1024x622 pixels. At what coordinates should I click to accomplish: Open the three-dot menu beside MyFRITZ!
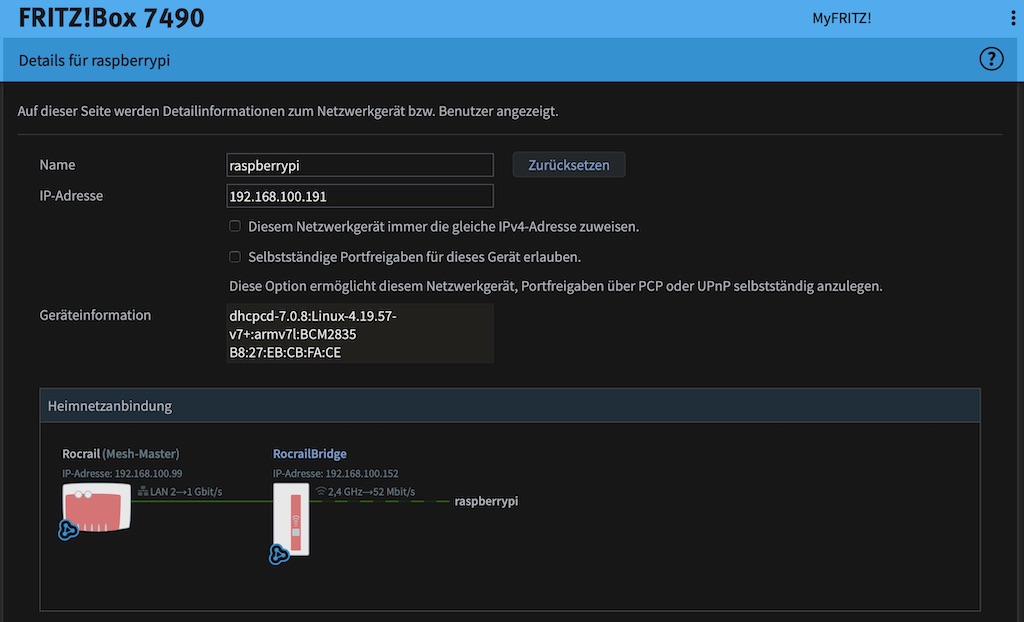[x=1013, y=19]
